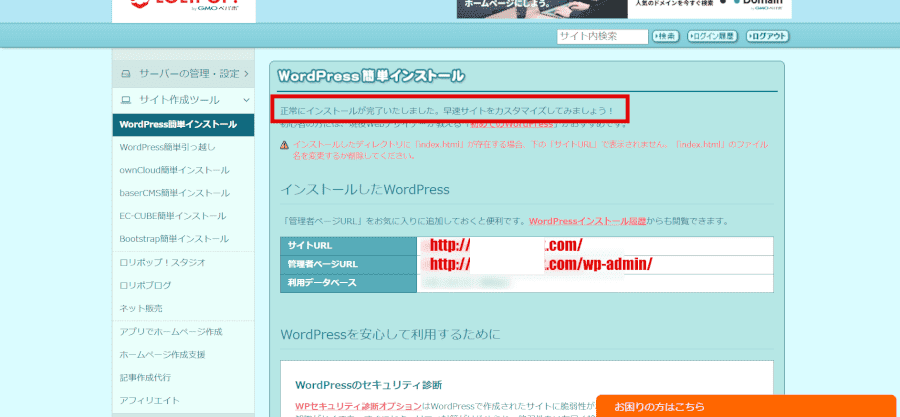The image size is (900, 417).
Task: Follow the WPセキュリティ診断オプション link
Action: [x=359, y=406]
